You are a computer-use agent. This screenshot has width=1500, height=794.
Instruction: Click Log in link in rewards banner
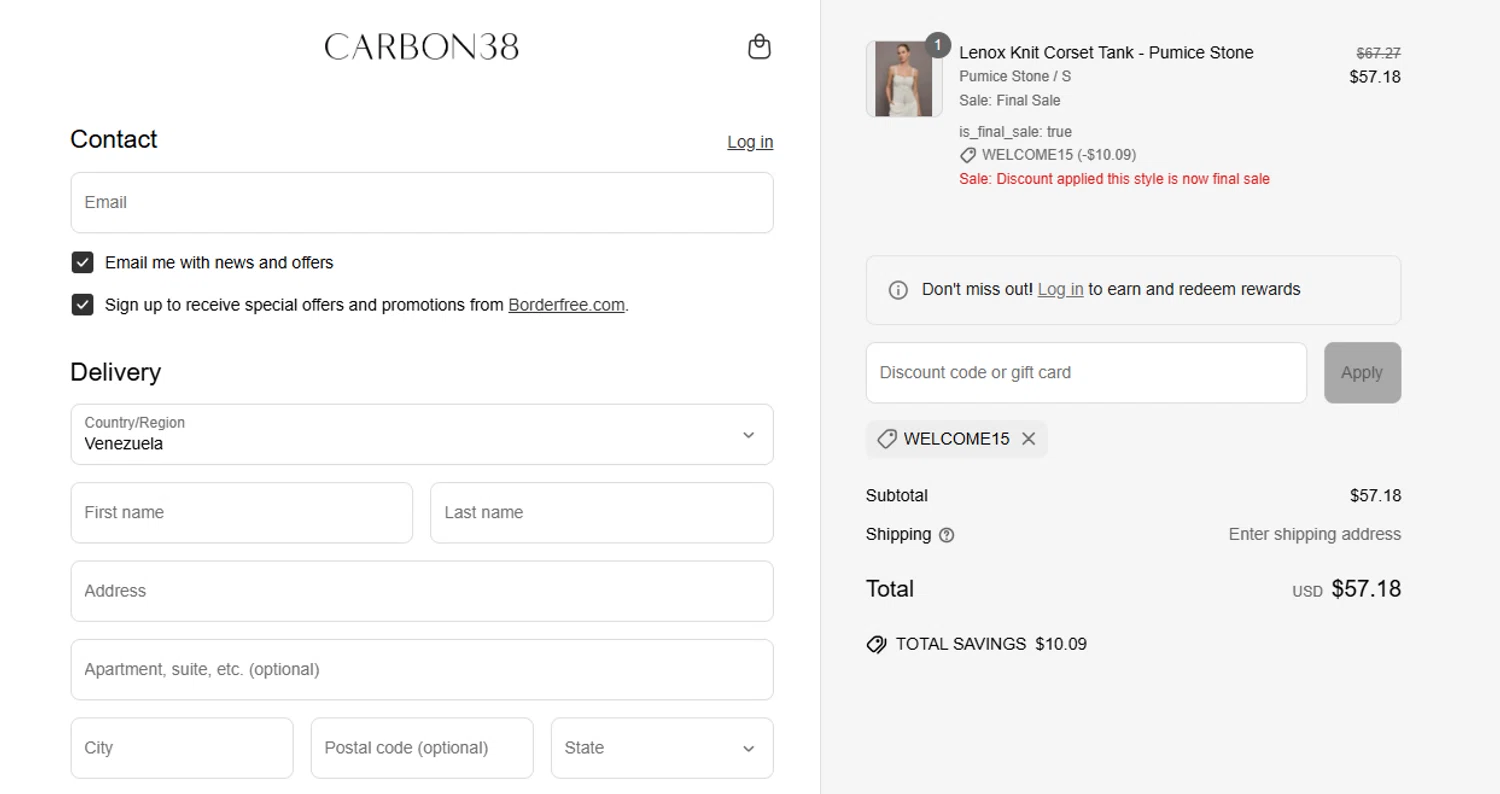(1060, 289)
